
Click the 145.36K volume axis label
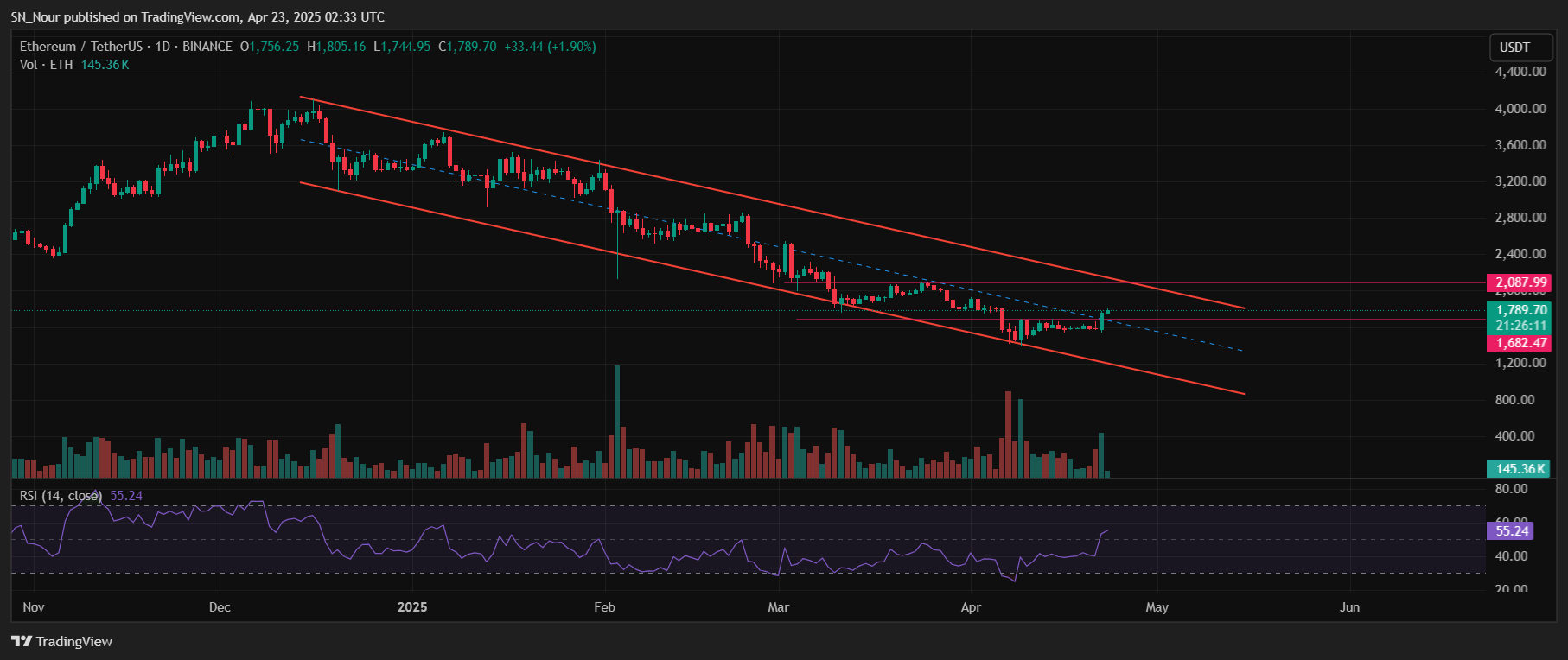[1520, 469]
